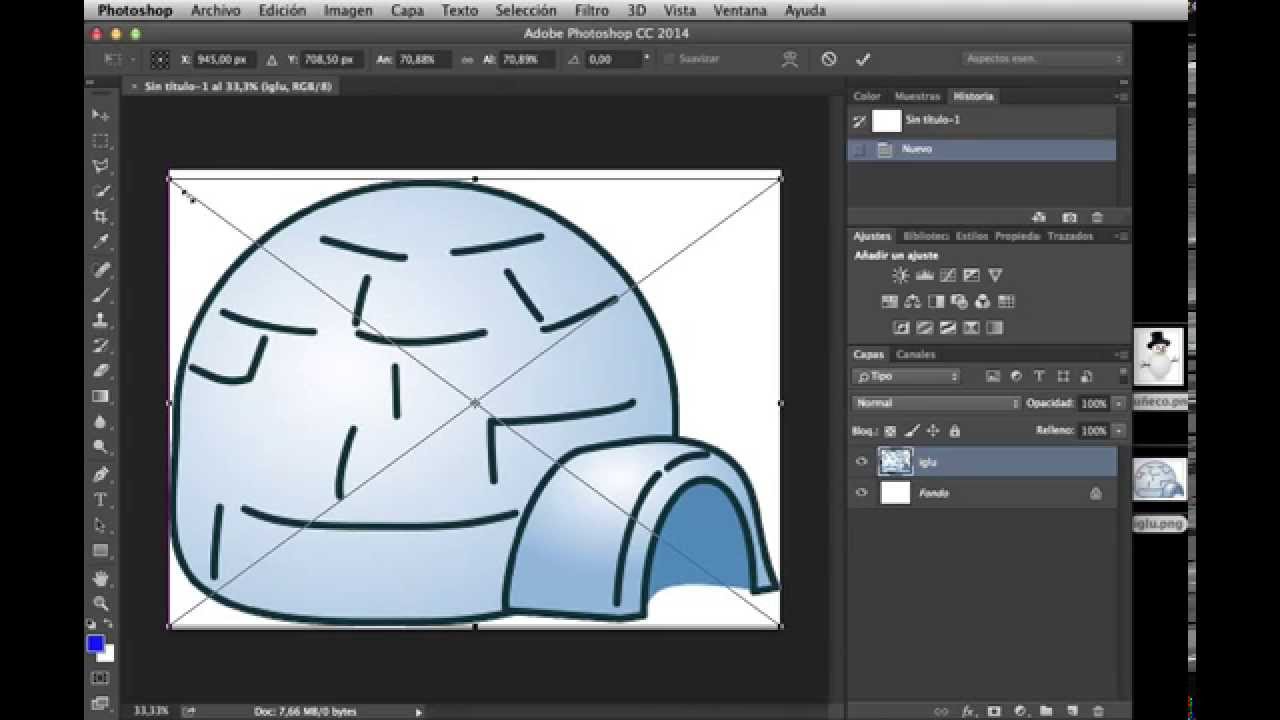Create a new snapshot in History panel

coord(1069,217)
